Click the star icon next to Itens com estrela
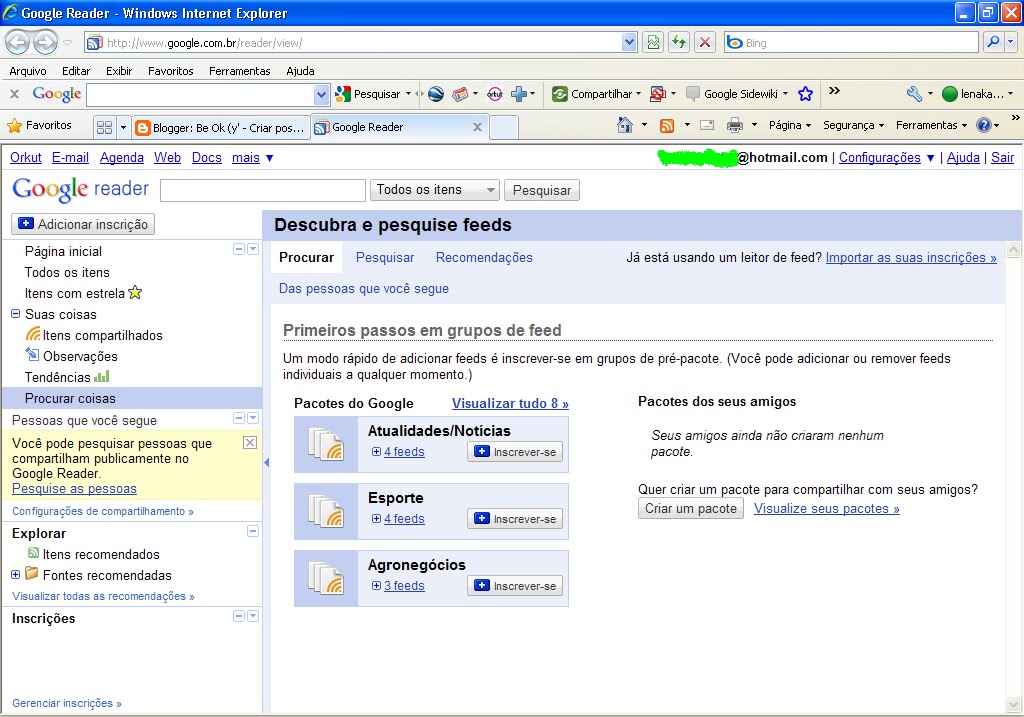This screenshot has width=1024, height=717. pyautogui.click(x=135, y=293)
